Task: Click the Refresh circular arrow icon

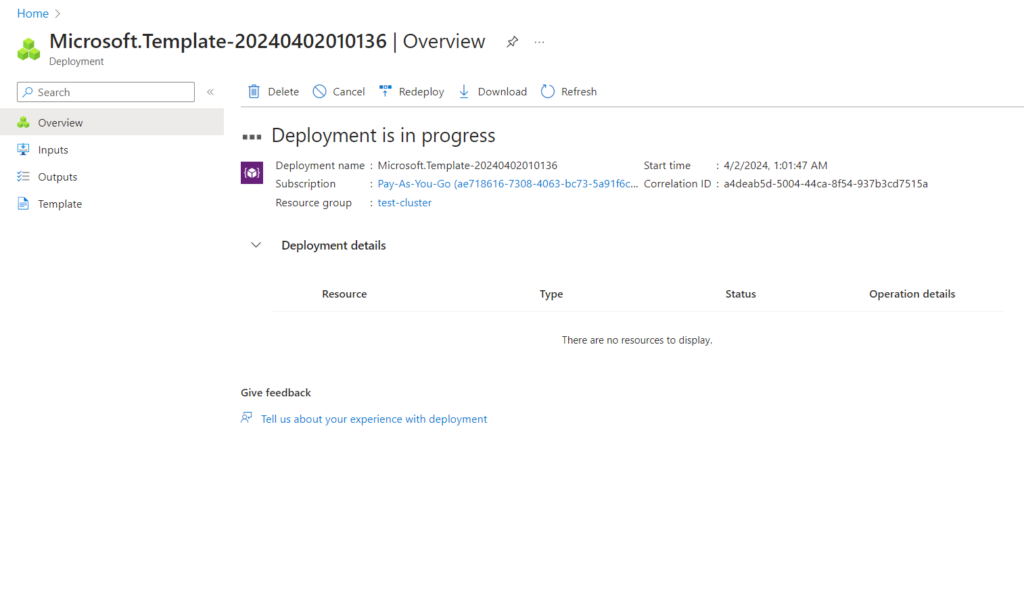Action: point(547,91)
